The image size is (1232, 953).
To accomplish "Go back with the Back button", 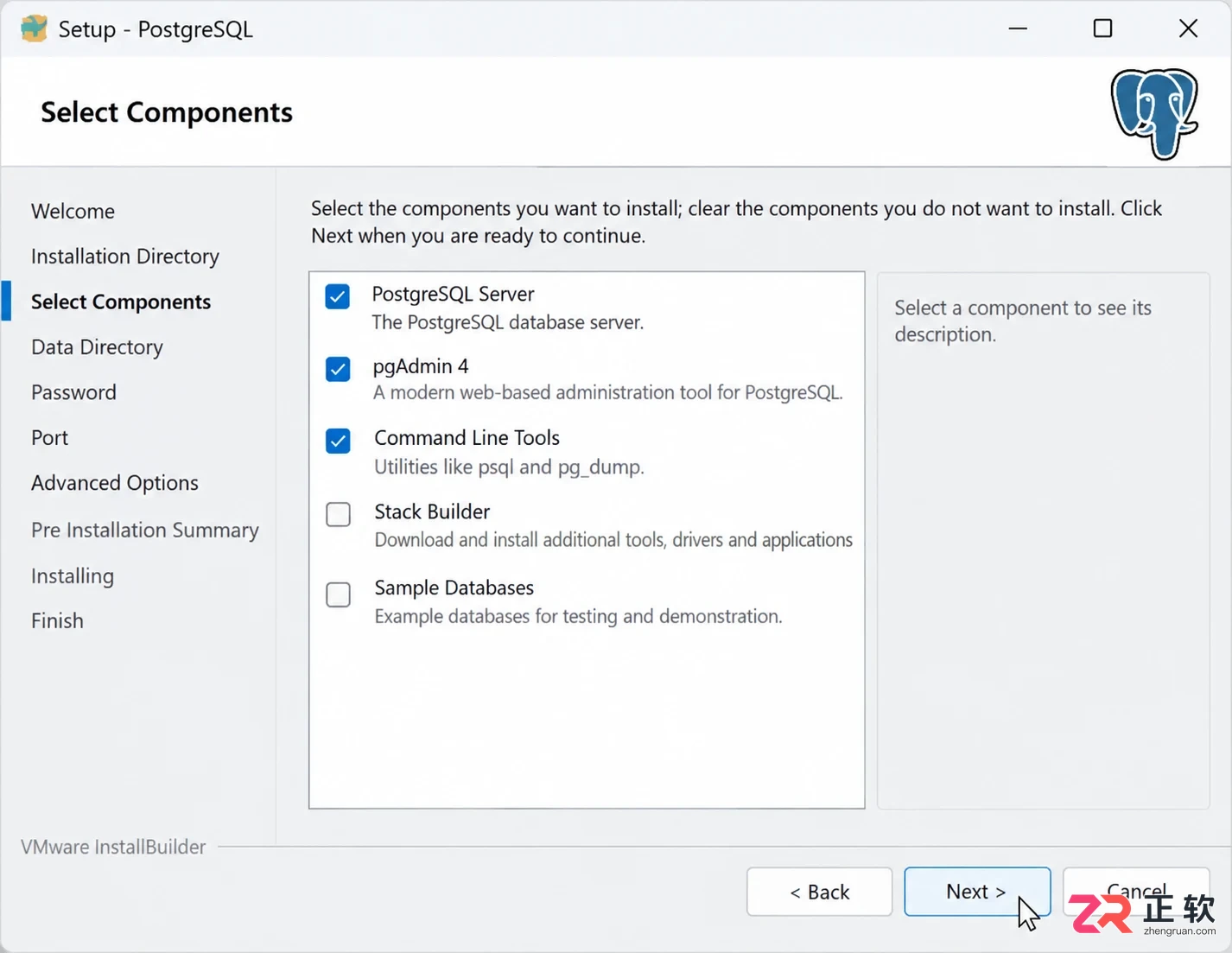I will (x=819, y=892).
